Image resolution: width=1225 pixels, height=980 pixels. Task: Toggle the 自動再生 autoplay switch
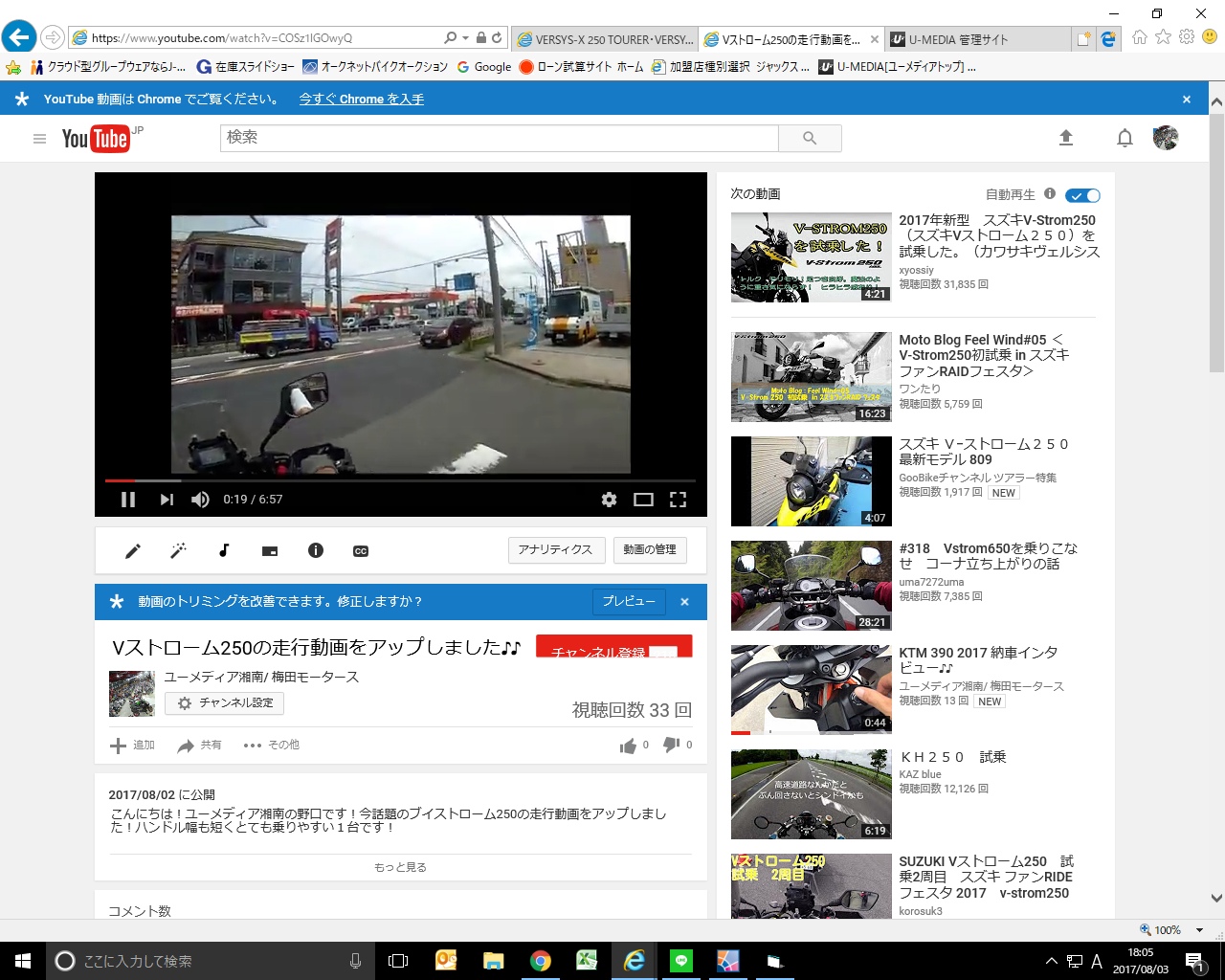[x=1082, y=195]
